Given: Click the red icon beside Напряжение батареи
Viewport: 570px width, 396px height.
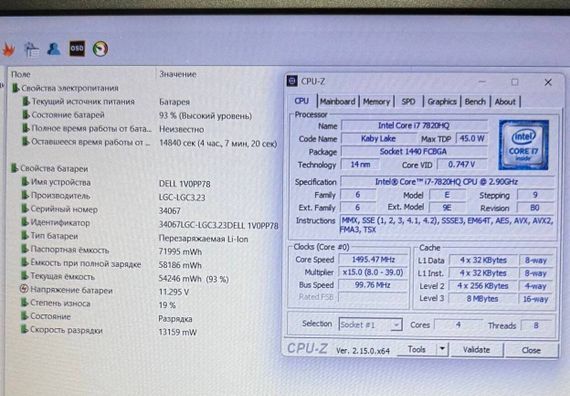Looking at the screenshot, I should [x=24, y=289].
